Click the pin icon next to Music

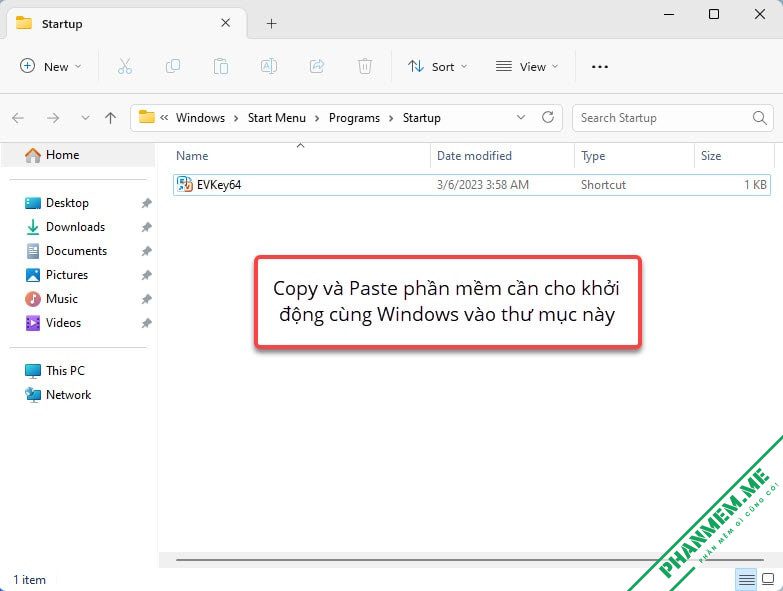click(146, 299)
